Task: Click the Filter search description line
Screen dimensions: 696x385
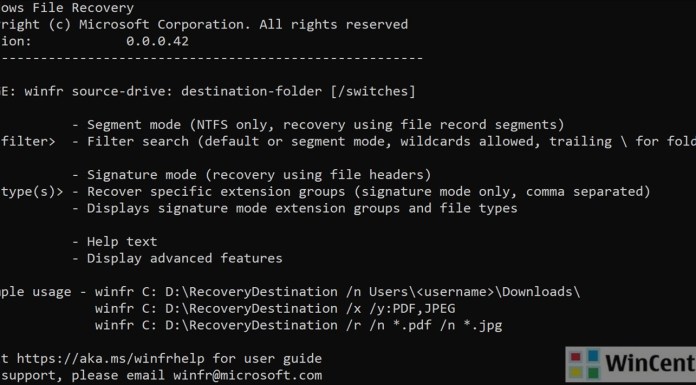Action: tap(384, 142)
